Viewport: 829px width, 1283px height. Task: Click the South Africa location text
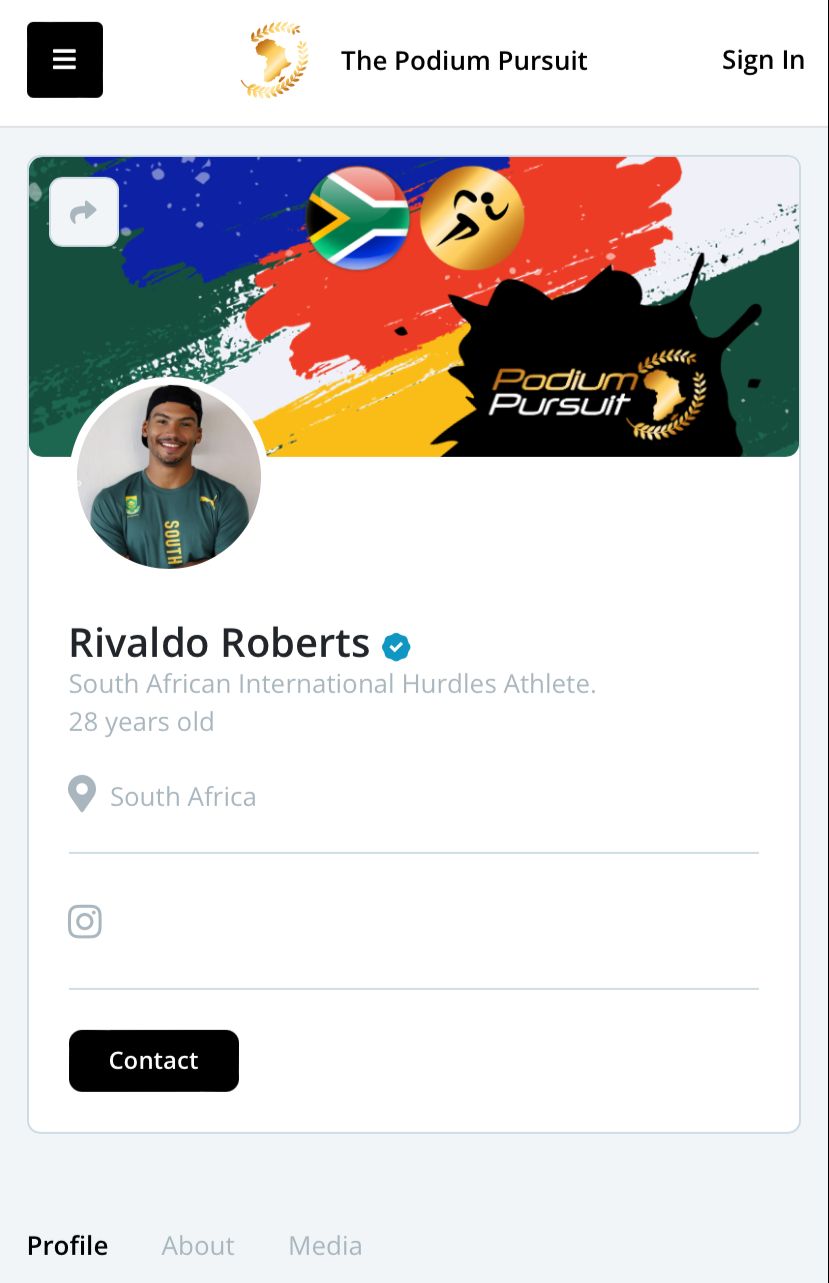(183, 797)
